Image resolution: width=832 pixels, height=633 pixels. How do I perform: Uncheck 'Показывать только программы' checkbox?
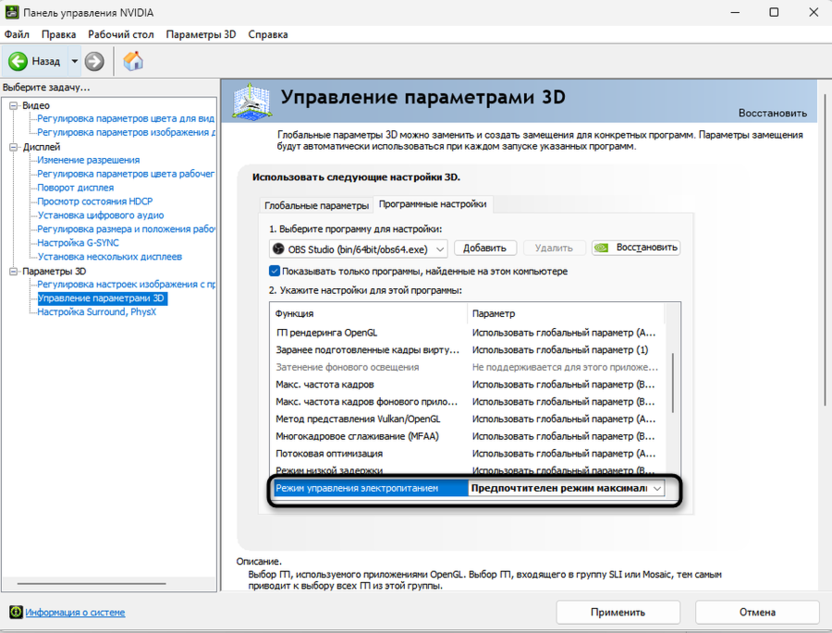pos(274,271)
